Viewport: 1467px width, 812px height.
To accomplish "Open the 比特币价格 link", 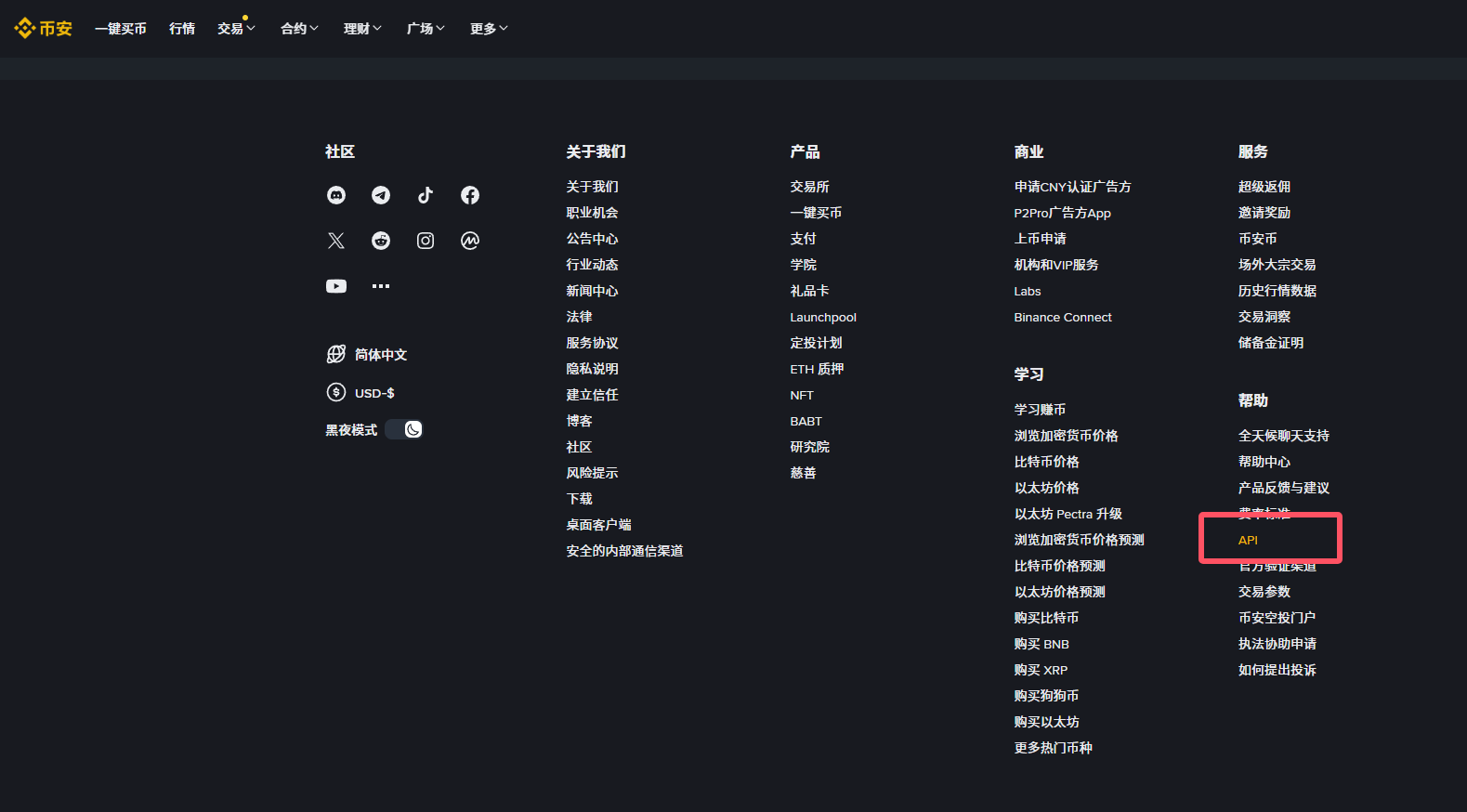I will coord(1047,462).
